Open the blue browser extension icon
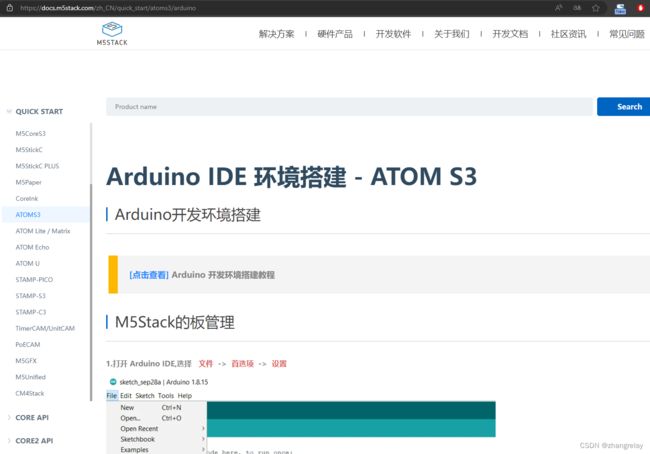The width and height of the screenshot is (650, 454). click(620, 8)
